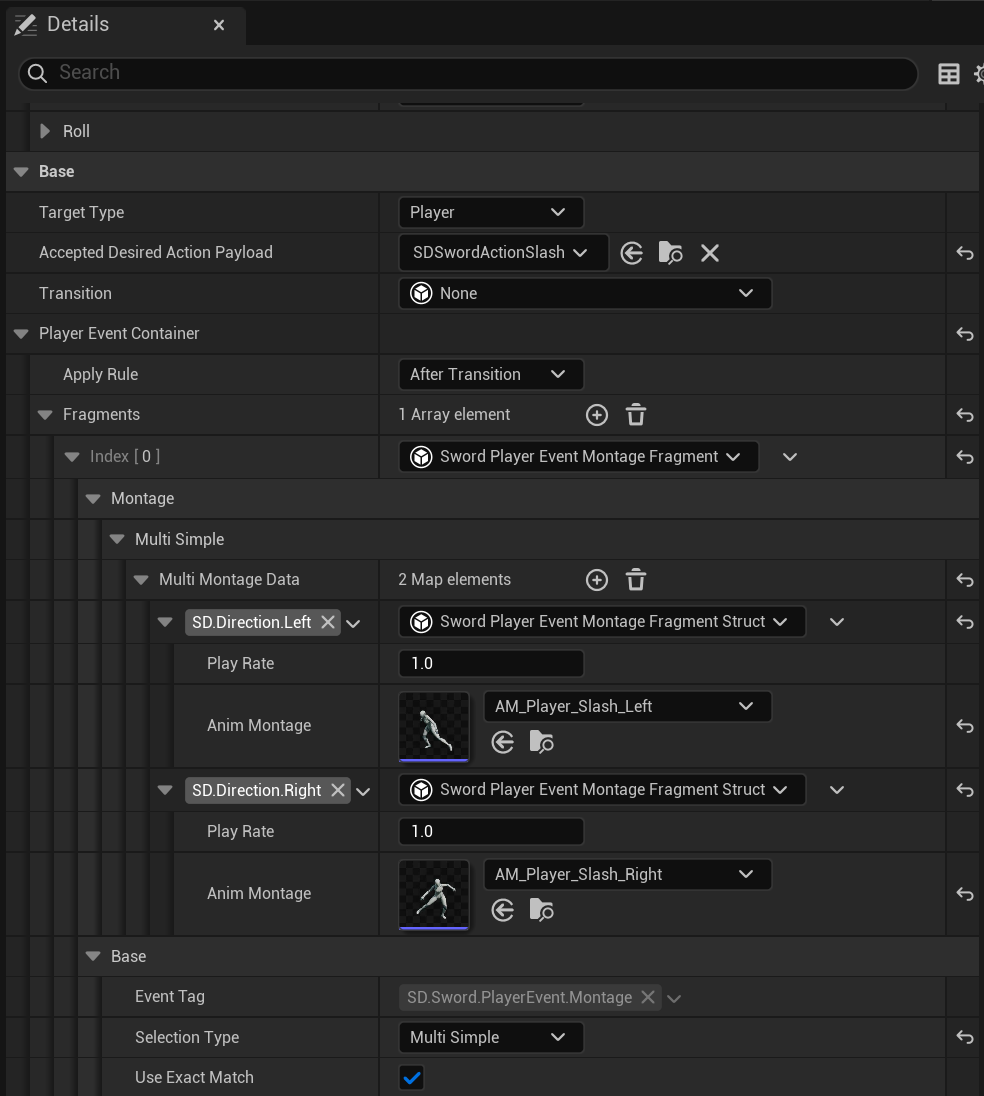
Task: Open property matrix table view settings
Action: [948, 74]
